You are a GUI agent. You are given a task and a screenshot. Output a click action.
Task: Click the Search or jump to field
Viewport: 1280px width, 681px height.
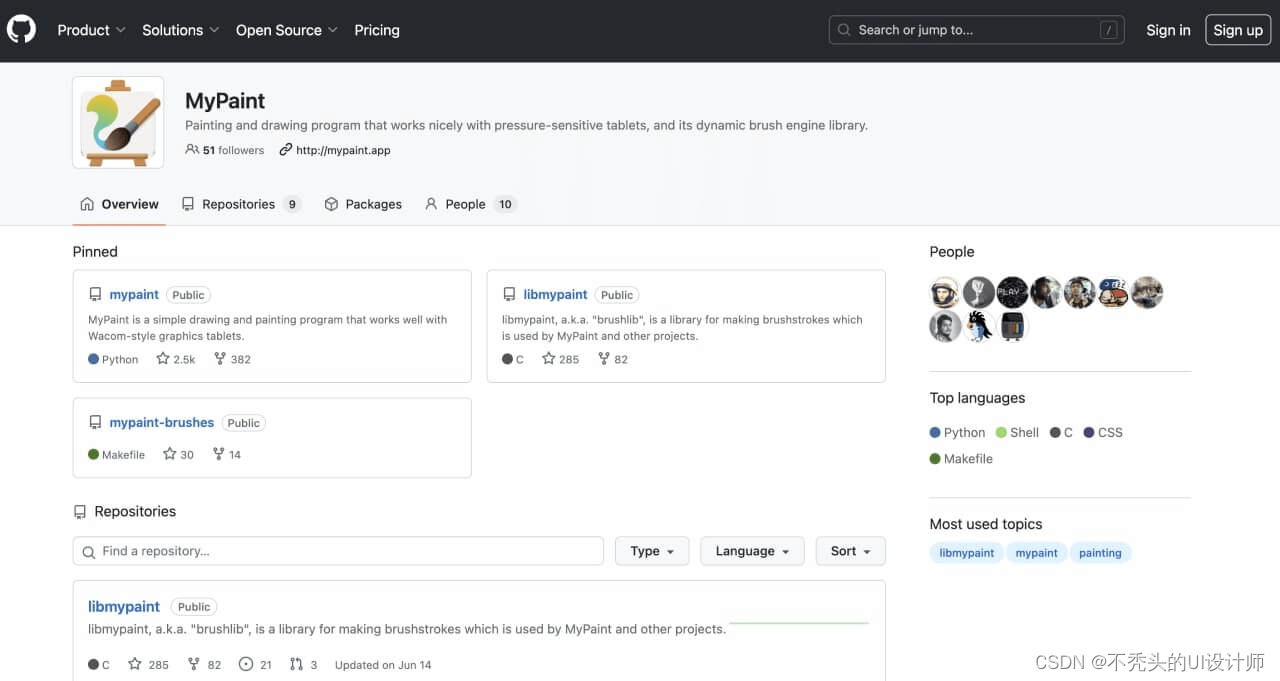(976, 30)
